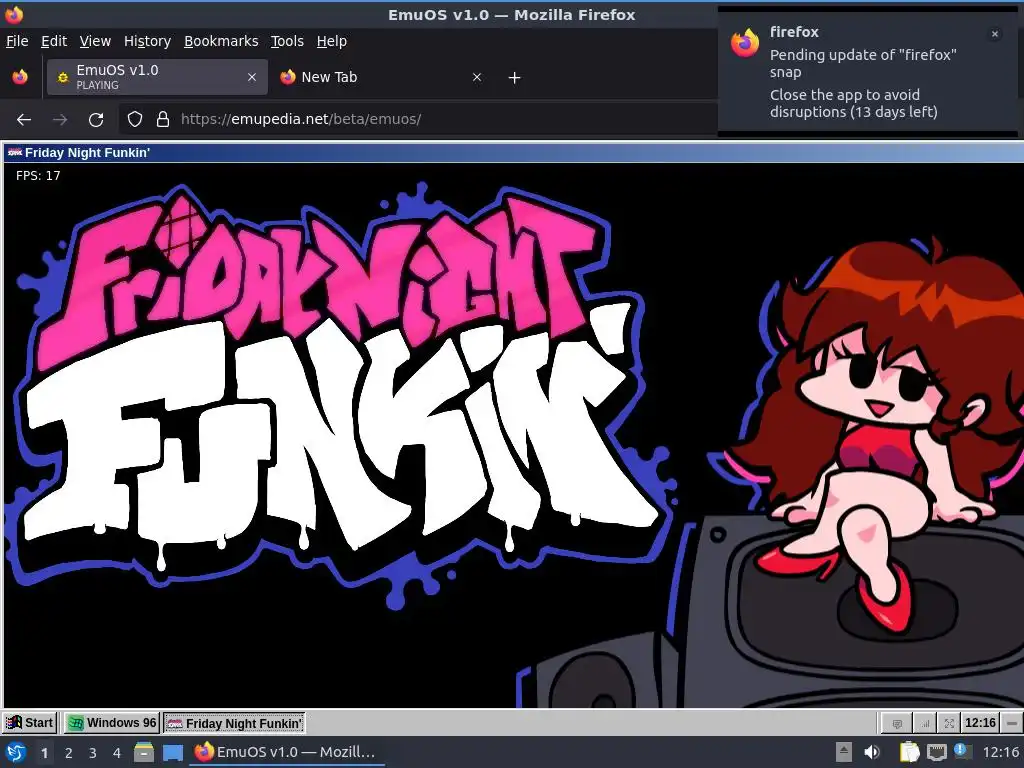Click the tracking protection shield icon
This screenshot has width=1024, height=768.
[135, 119]
